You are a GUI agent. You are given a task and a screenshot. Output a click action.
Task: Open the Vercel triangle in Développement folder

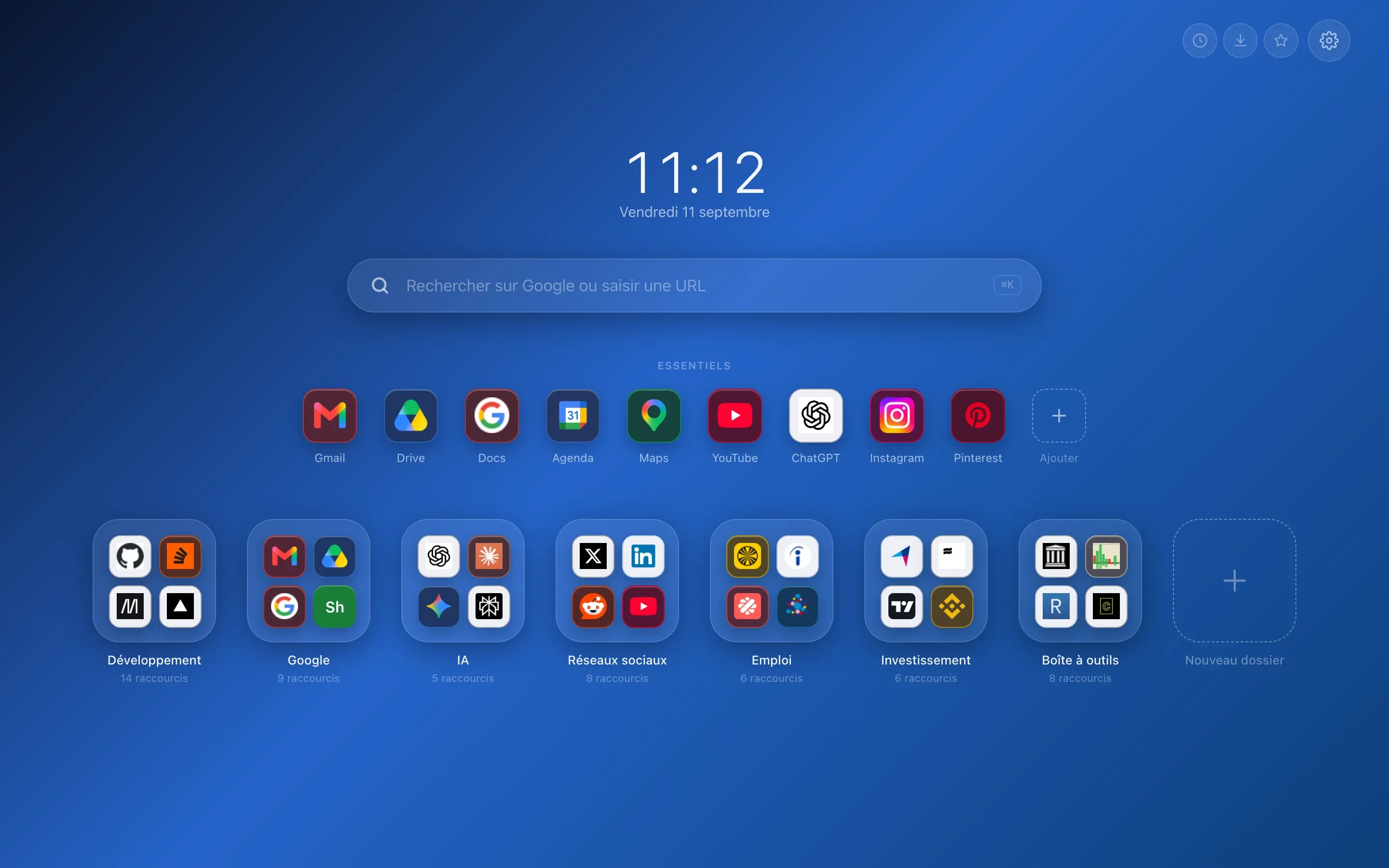[x=180, y=606]
